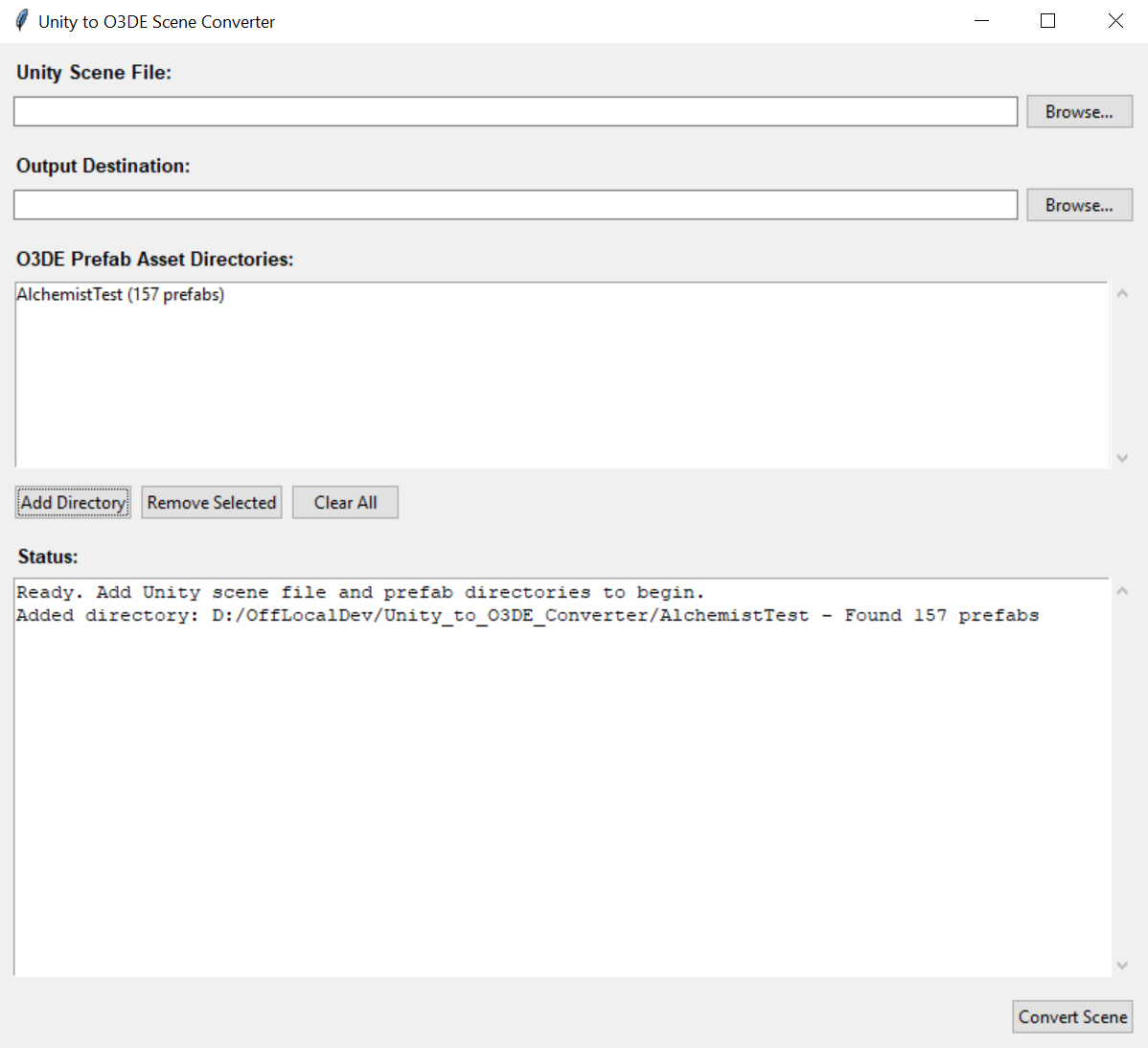Browse for a Unity scene file
The height and width of the screenshot is (1048, 1148).
coord(1079,111)
